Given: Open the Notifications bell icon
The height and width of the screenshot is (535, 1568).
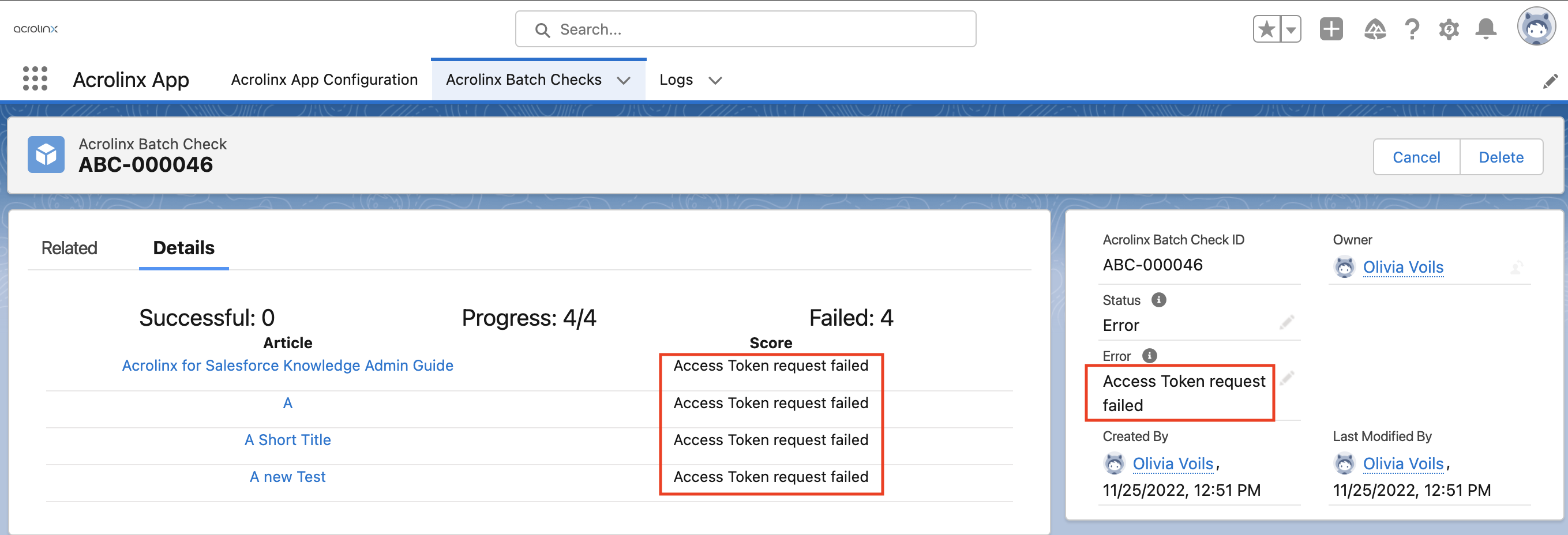Looking at the screenshot, I should (x=1486, y=29).
